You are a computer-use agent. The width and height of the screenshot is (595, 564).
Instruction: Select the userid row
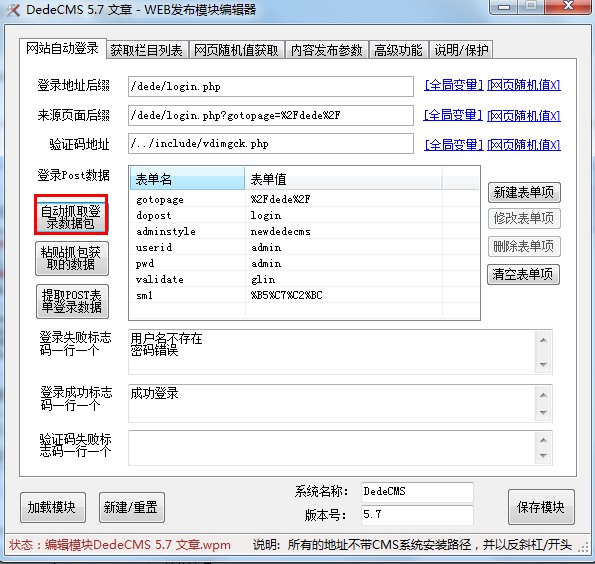(x=304, y=247)
